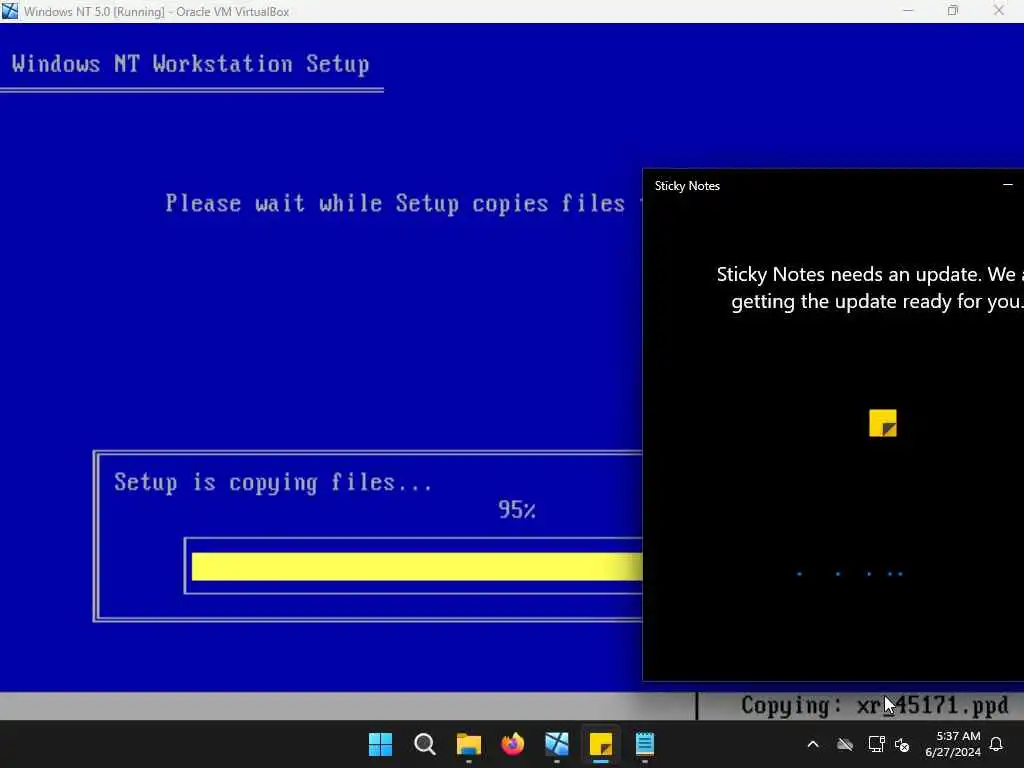Click the VirtualBox icon in the title bar
Screen dimensions: 1024x768
pos(10,11)
